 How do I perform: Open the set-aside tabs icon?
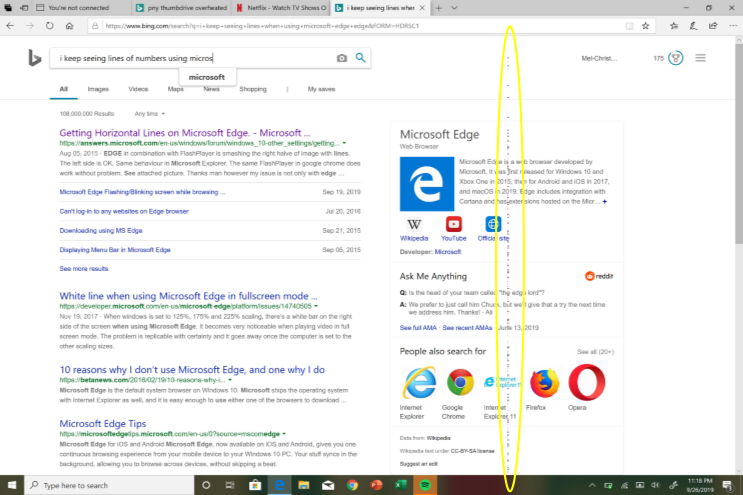[8, 8]
